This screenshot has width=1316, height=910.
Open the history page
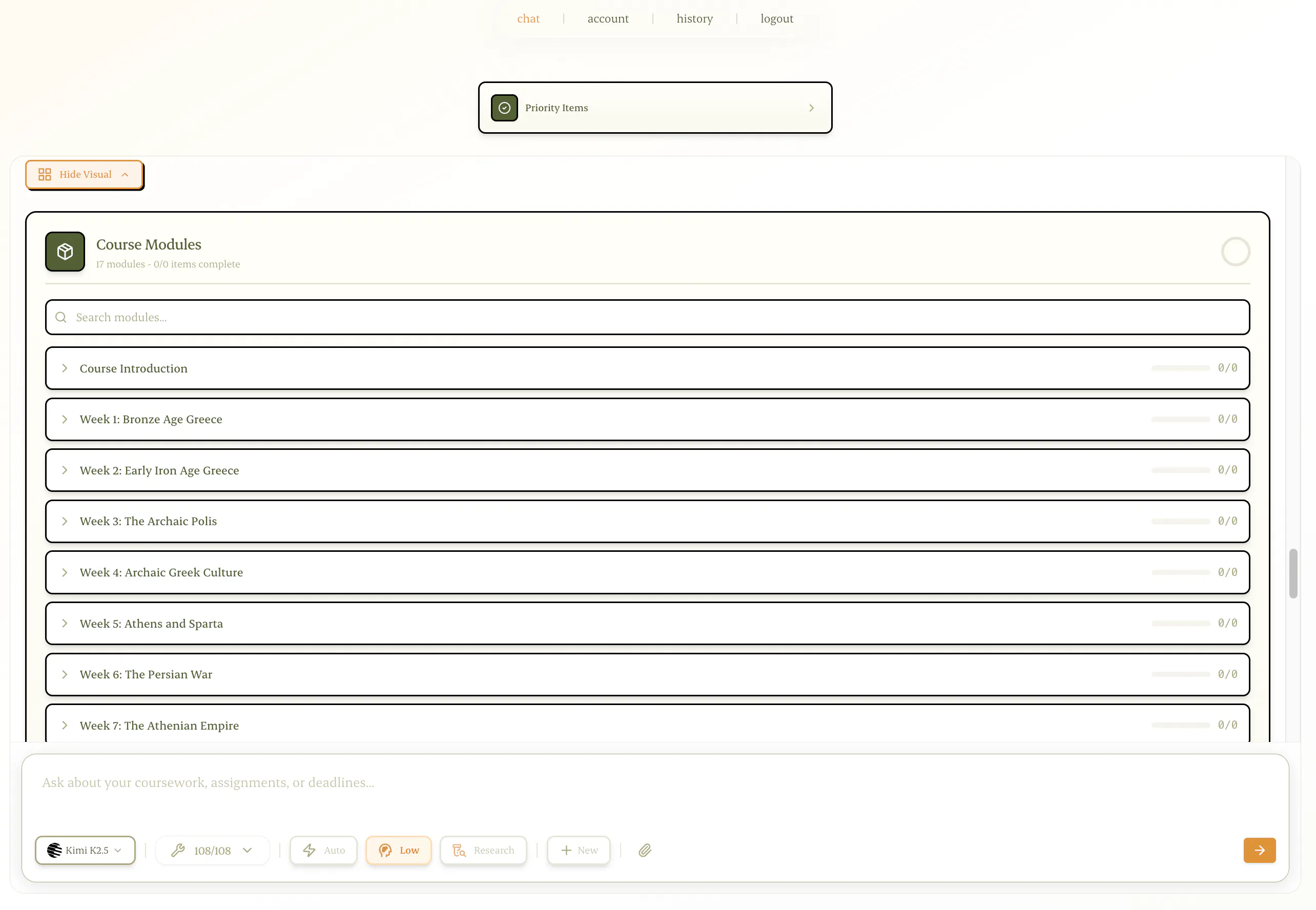click(x=694, y=19)
